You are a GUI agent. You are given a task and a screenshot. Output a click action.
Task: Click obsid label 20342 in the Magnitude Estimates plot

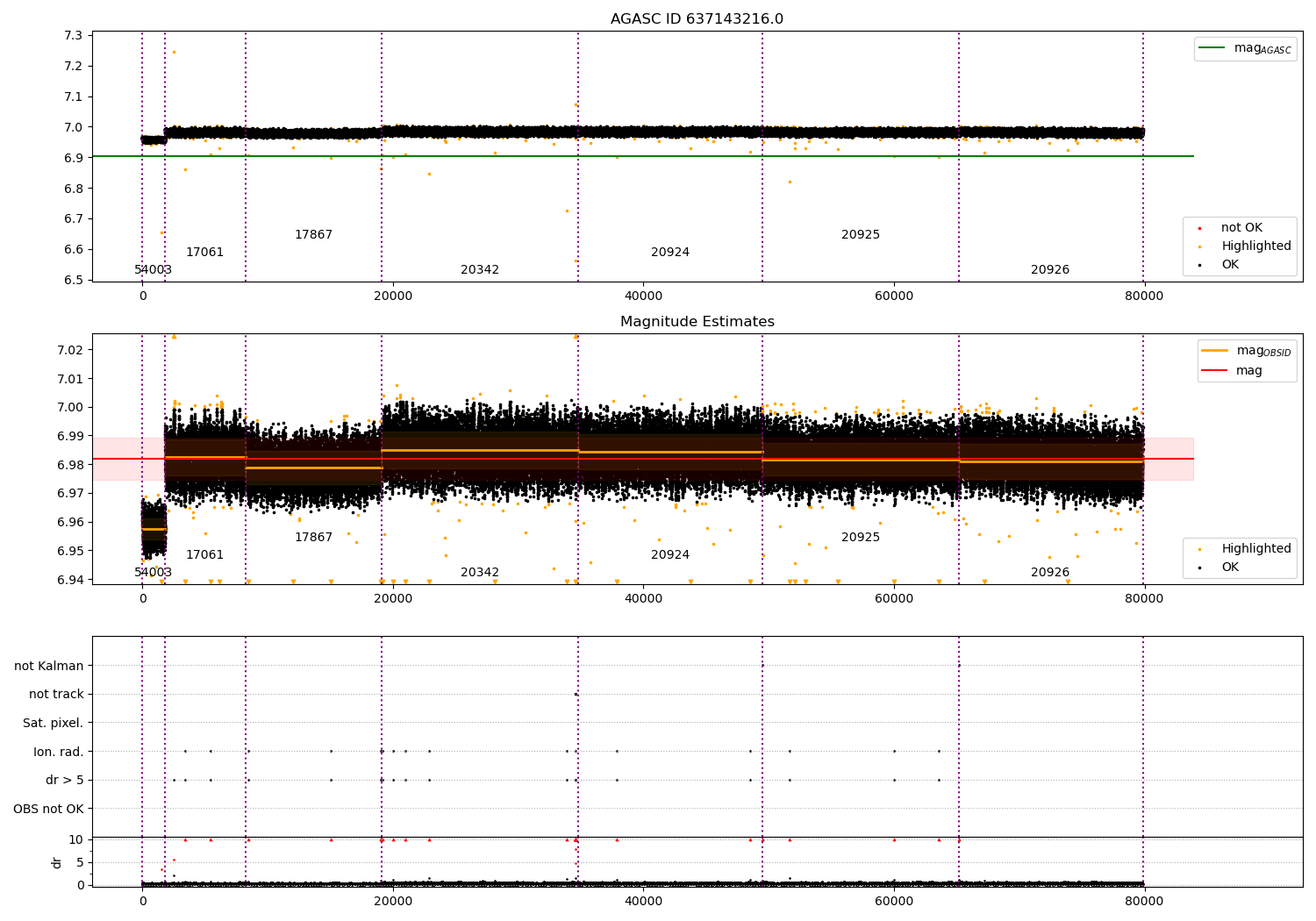pyautogui.click(x=480, y=573)
